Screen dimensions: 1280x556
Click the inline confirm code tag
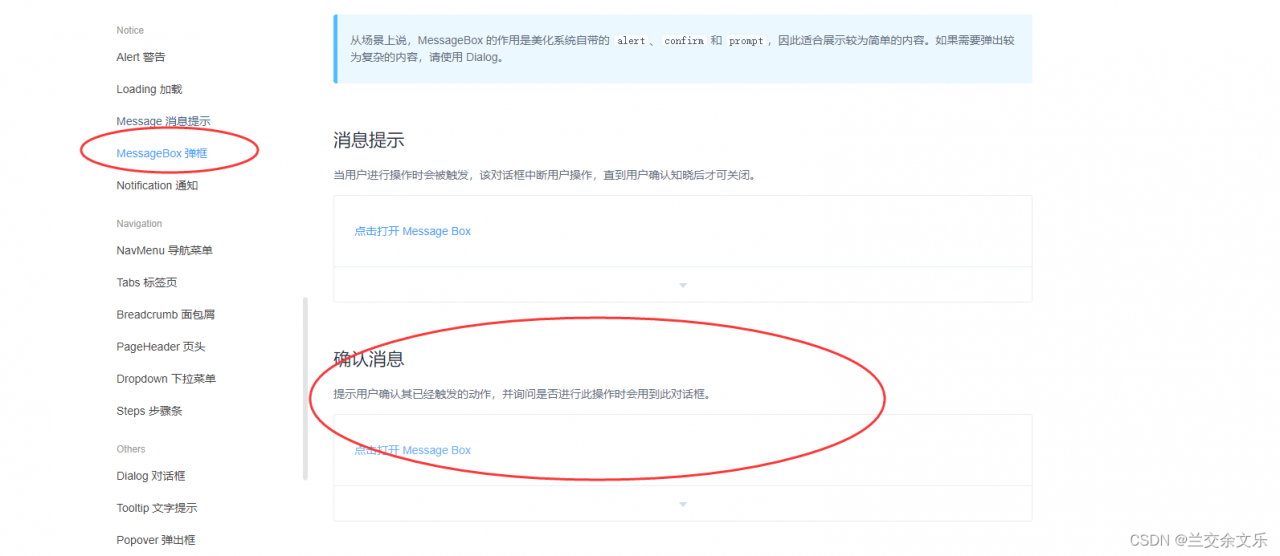[x=684, y=41]
